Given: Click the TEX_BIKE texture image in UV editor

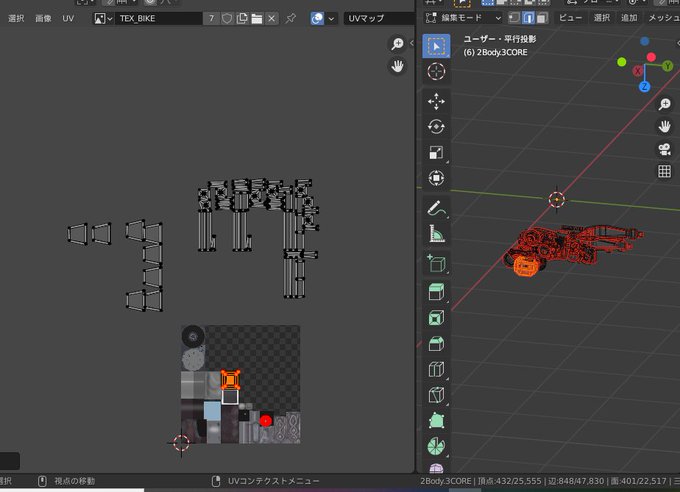Looking at the screenshot, I should [x=241, y=384].
